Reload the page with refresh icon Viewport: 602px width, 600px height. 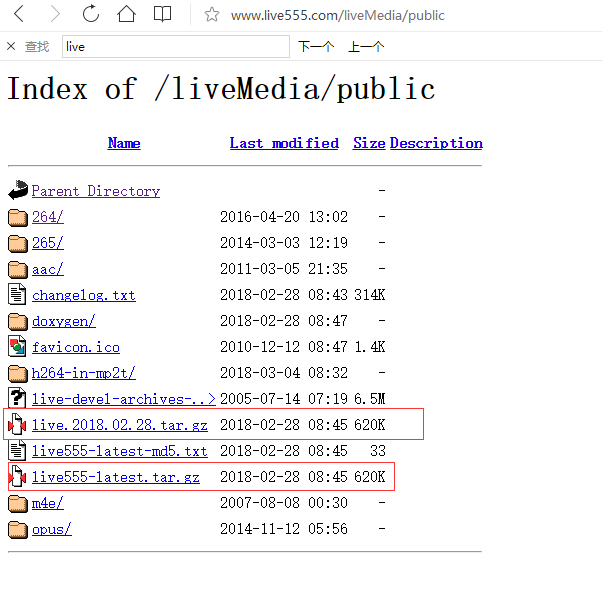point(91,14)
